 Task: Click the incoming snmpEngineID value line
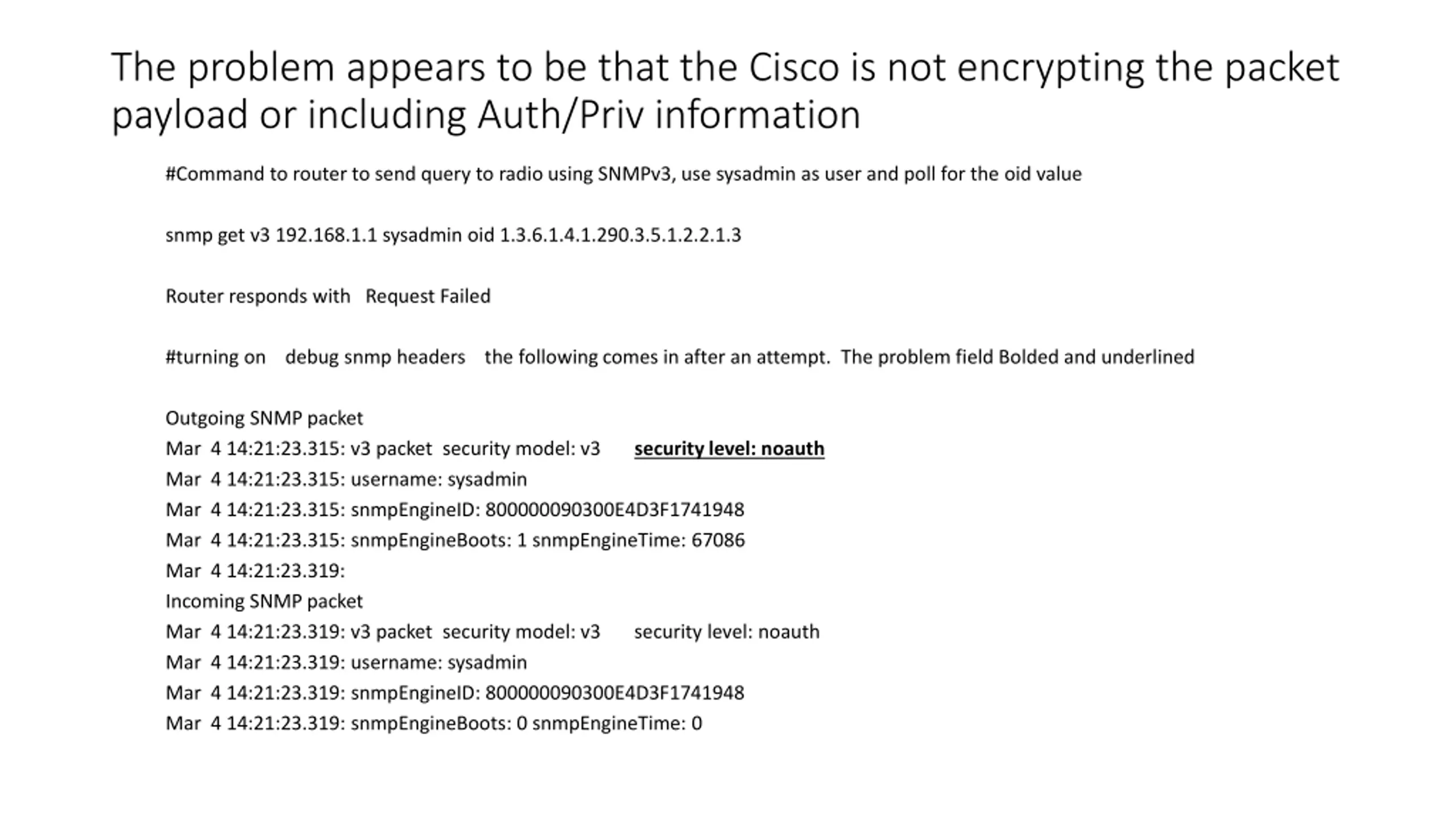pyautogui.click(x=454, y=693)
